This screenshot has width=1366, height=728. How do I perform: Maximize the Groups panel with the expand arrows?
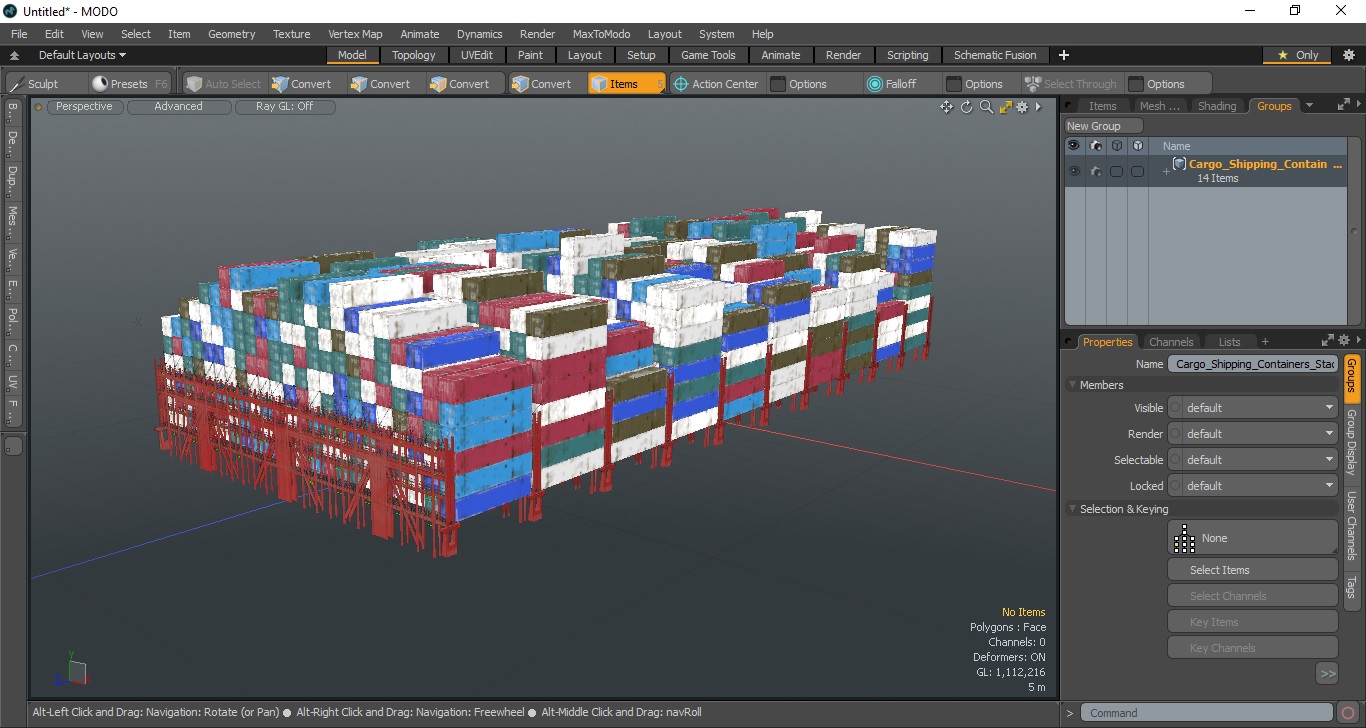[1343, 104]
